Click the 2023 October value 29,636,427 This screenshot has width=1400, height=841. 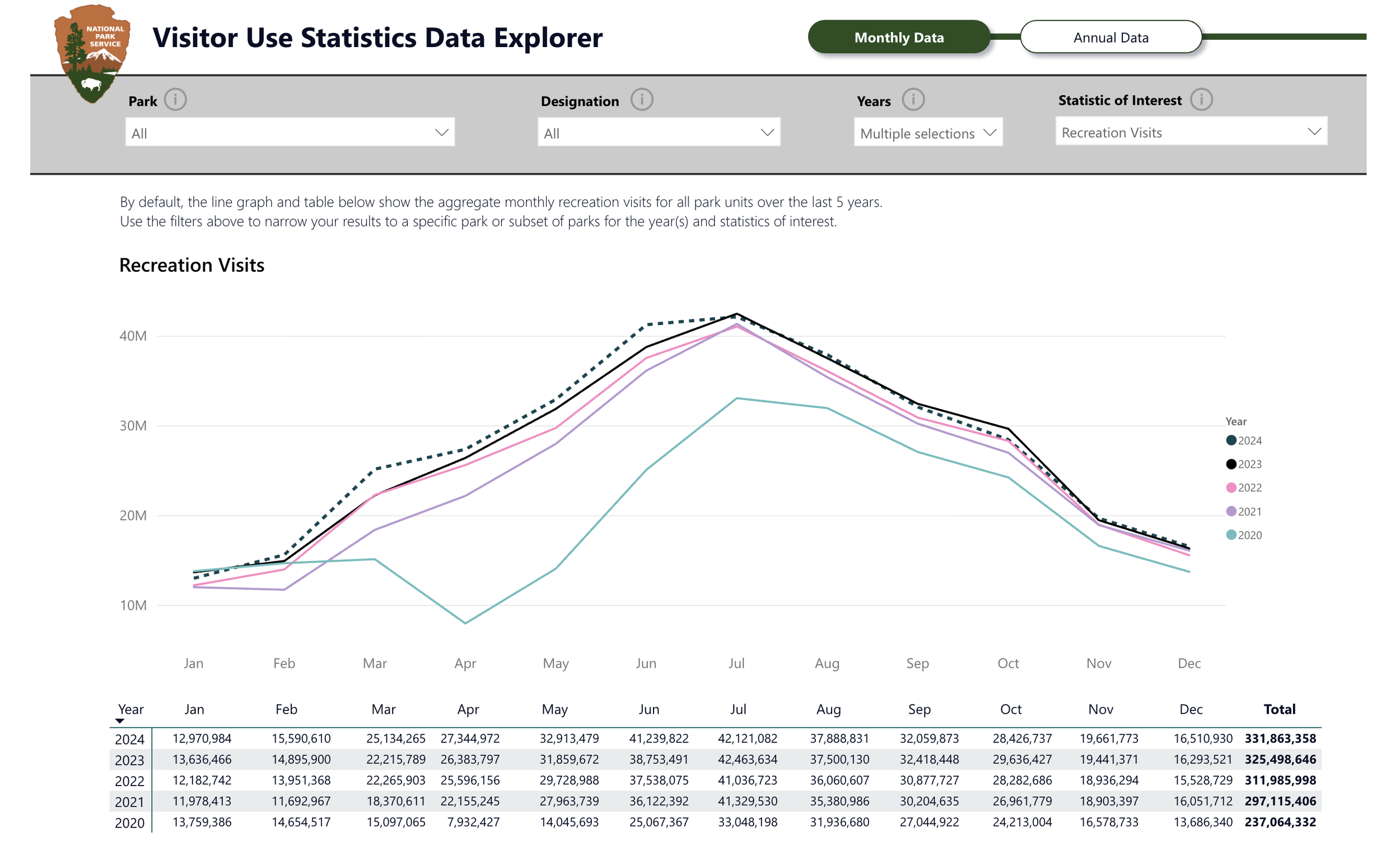(x=1022, y=759)
